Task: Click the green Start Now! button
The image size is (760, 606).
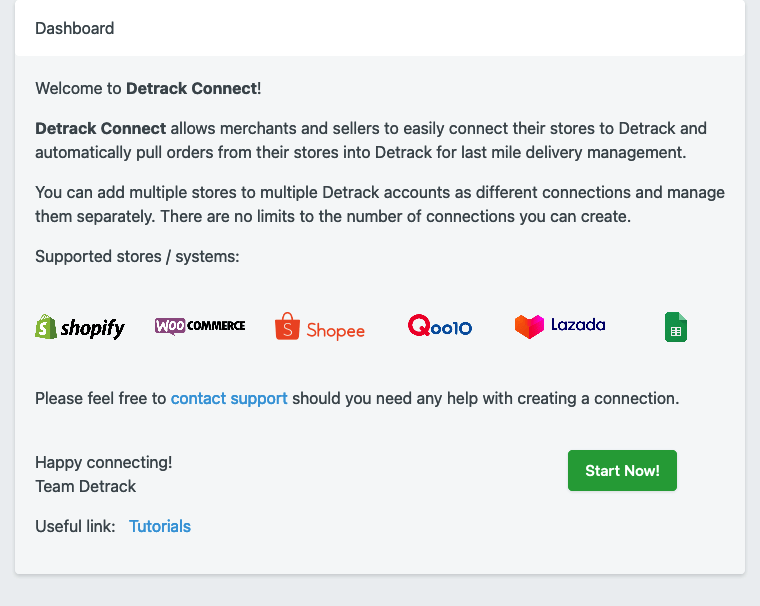Action: [x=622, y=470]
